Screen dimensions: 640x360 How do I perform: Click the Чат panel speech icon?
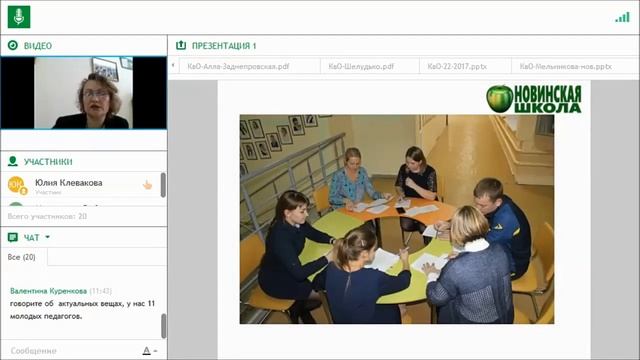[13, 237]
